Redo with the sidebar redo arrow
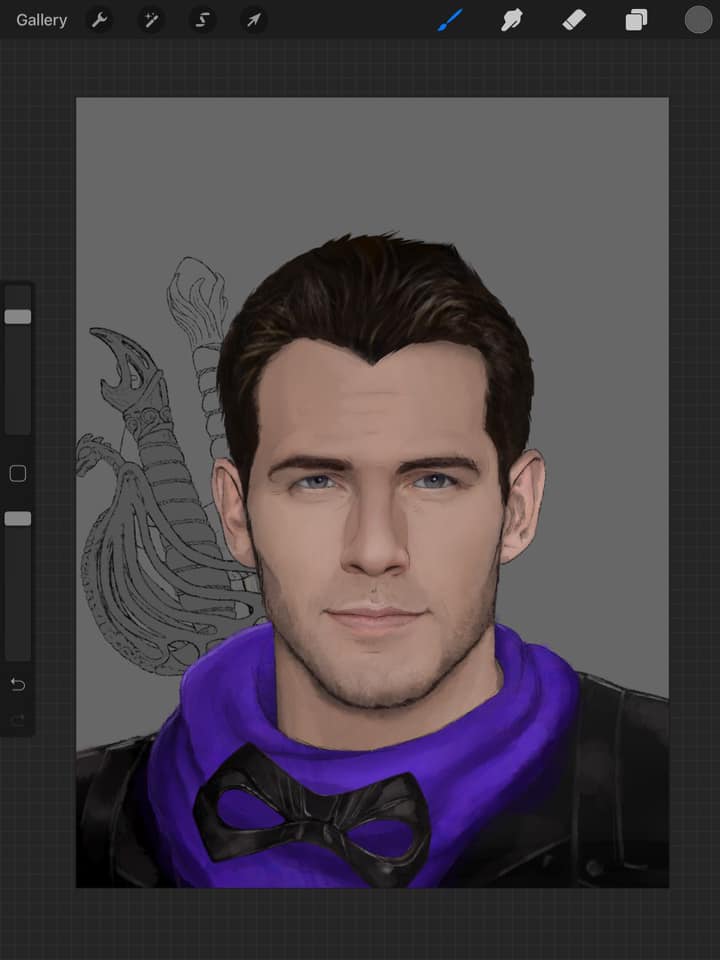 (18, 720)
